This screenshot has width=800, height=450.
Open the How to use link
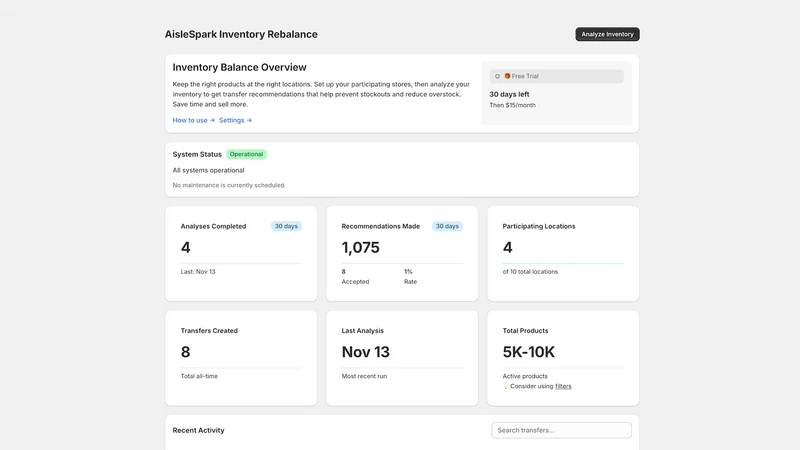[x=193, y=120]
